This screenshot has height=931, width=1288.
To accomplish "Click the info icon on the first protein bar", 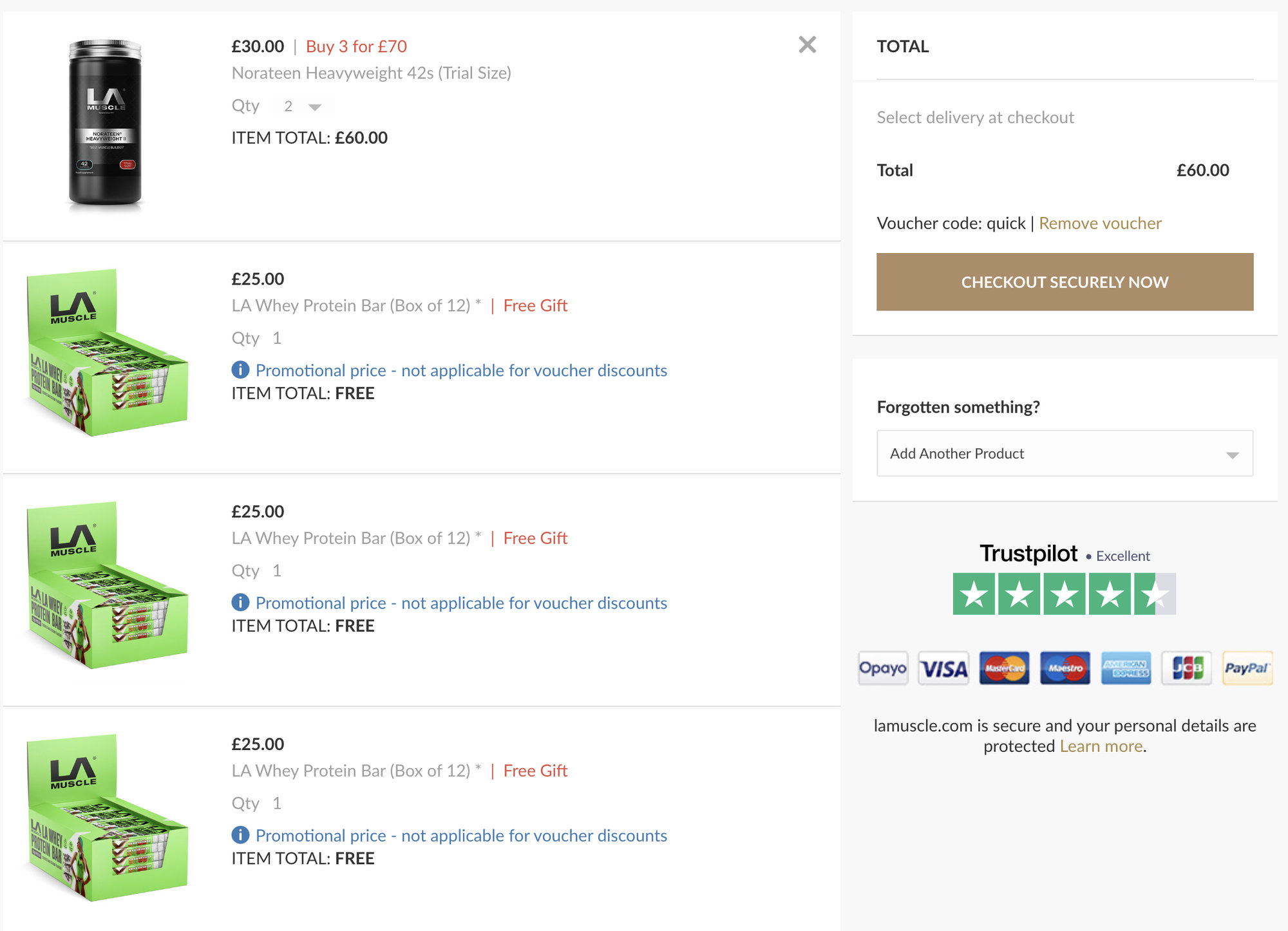I will click(240, 370).
